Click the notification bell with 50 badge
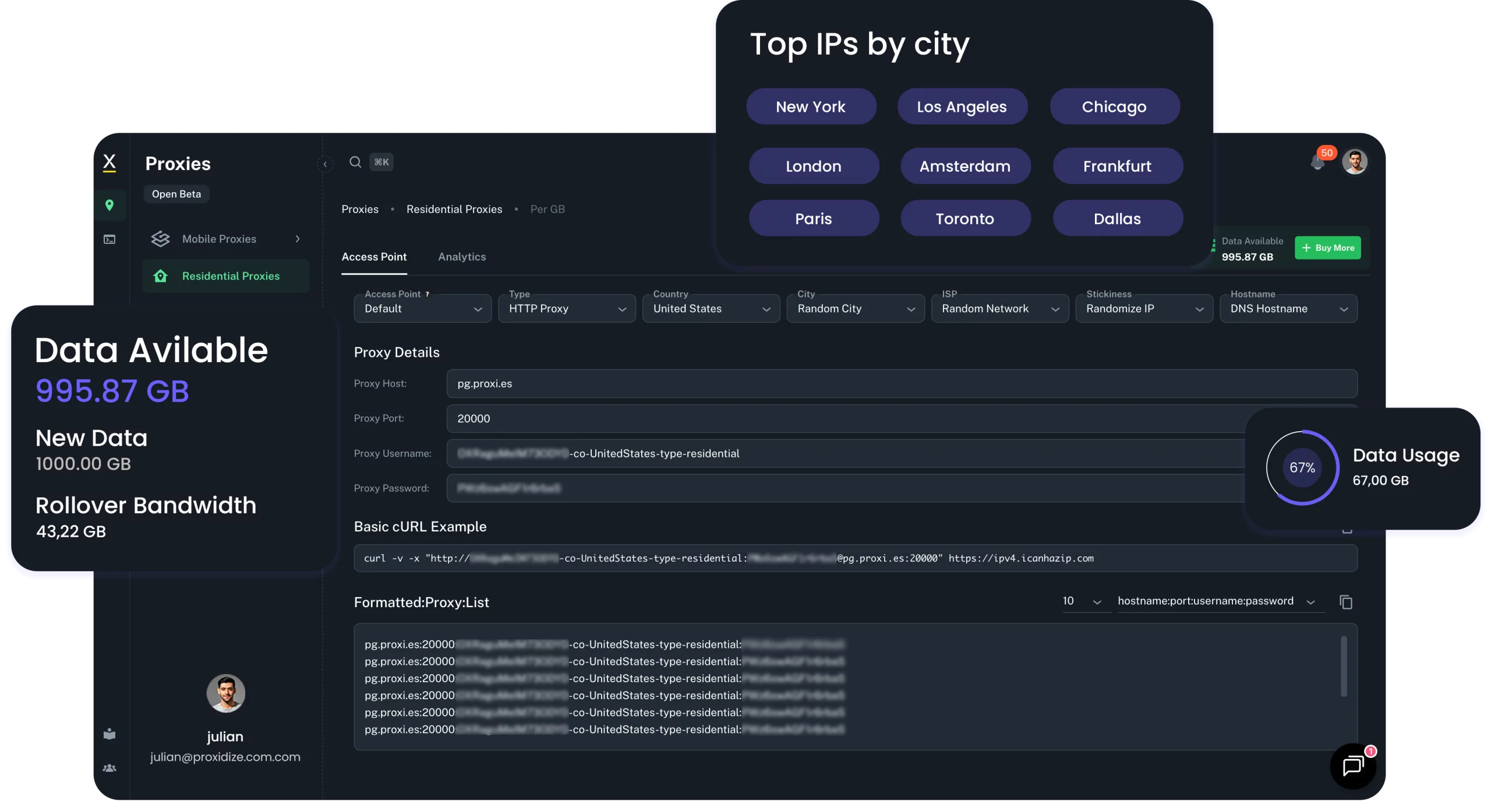The width and height of the screenshot is (1491, 812). click(x=1317, y=162)
